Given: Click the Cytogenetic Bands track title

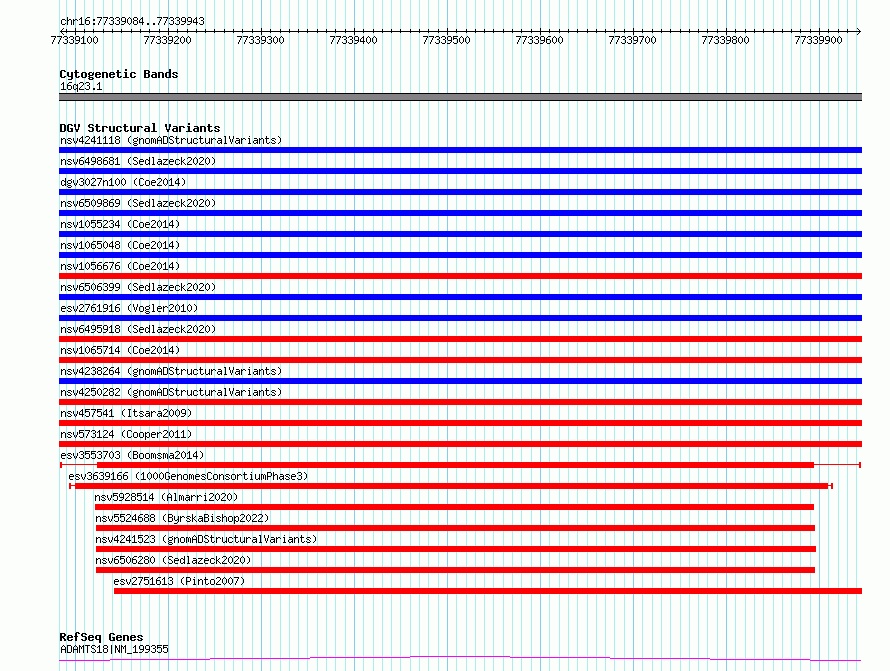Looking at the screenshot, I should 119,74.
